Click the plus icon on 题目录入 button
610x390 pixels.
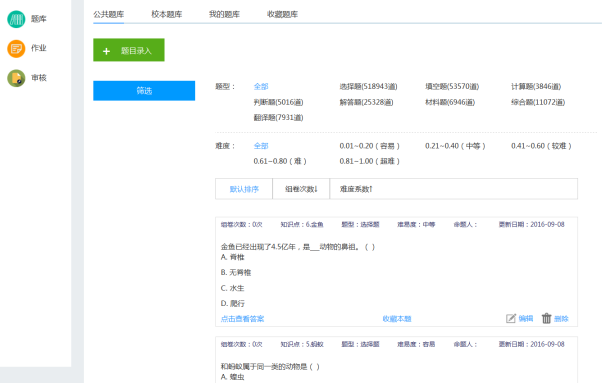pos(106,51)
